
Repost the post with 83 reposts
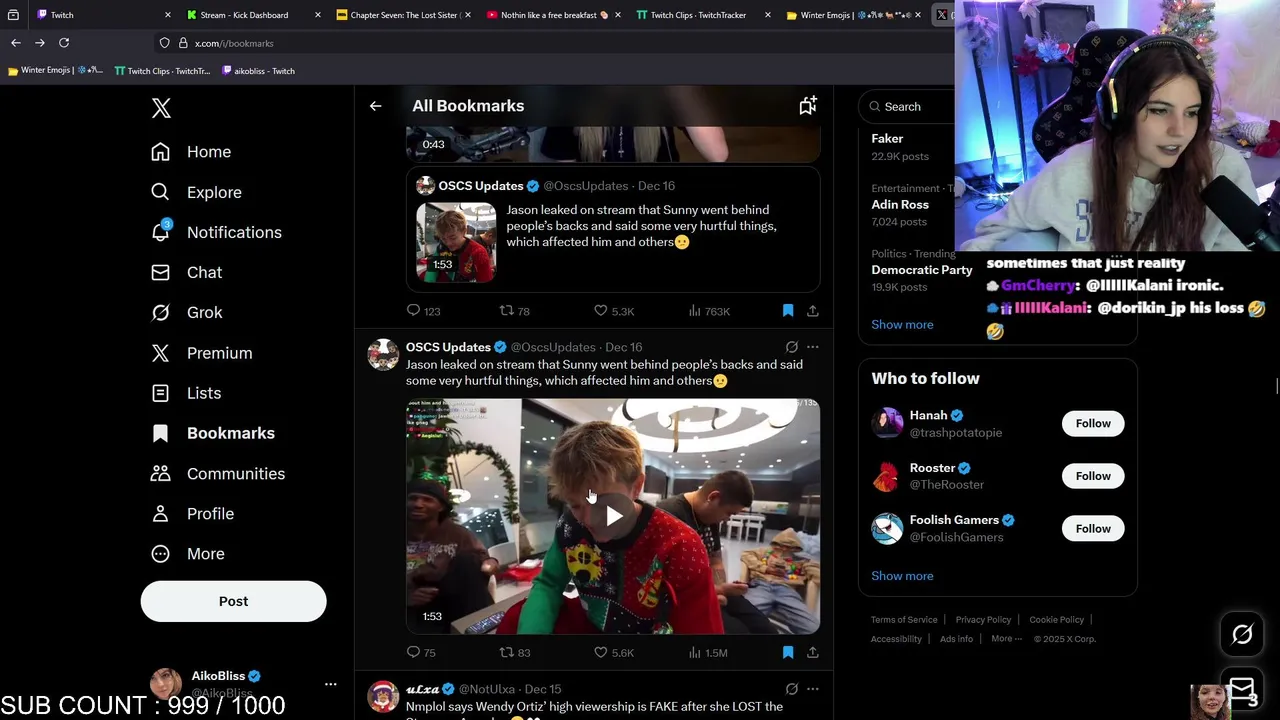pyautogui.click(x=514, y=652)
